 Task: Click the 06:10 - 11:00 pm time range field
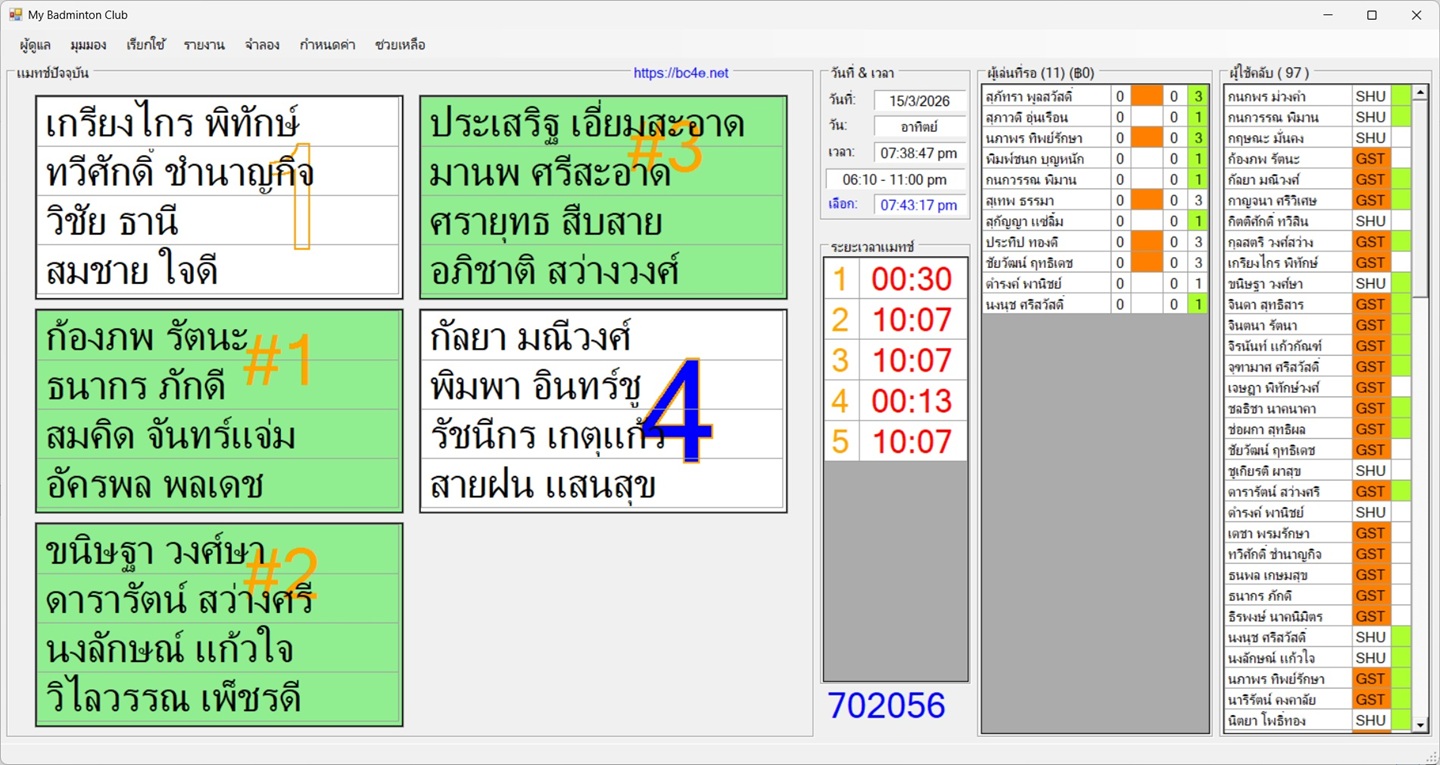(x=895, y=179)
